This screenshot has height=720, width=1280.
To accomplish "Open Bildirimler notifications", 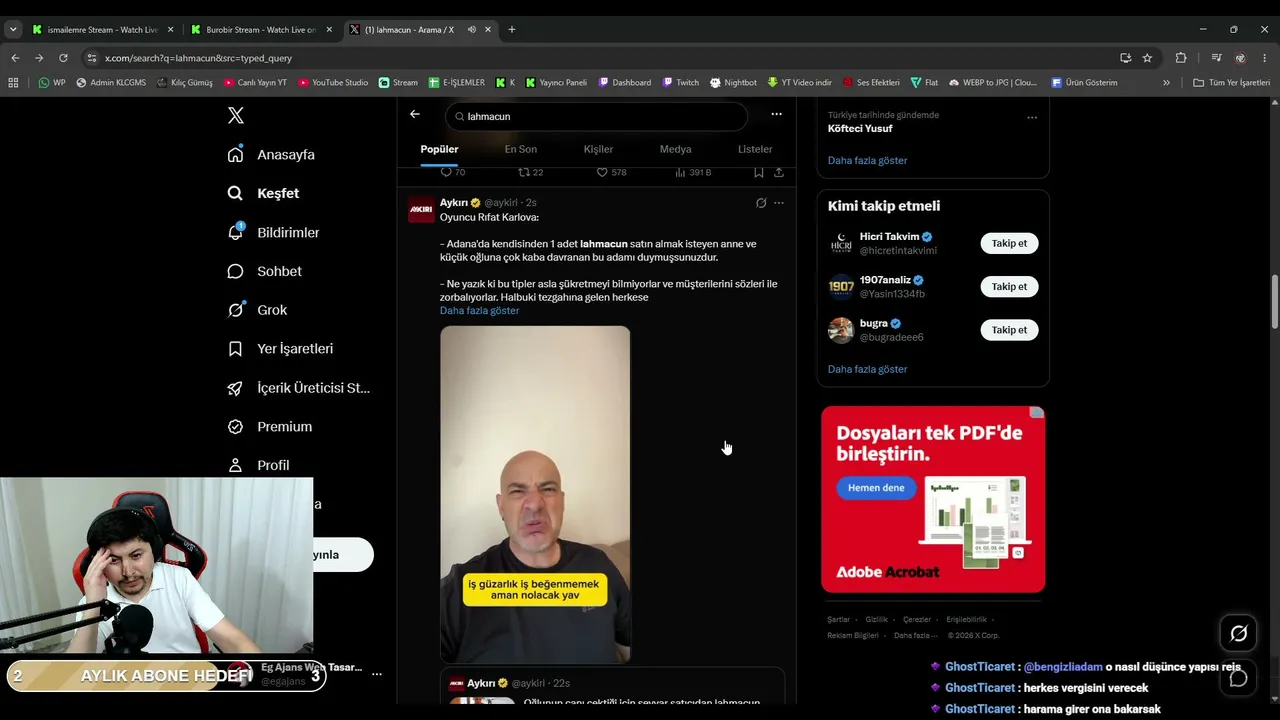I will 273,232.
